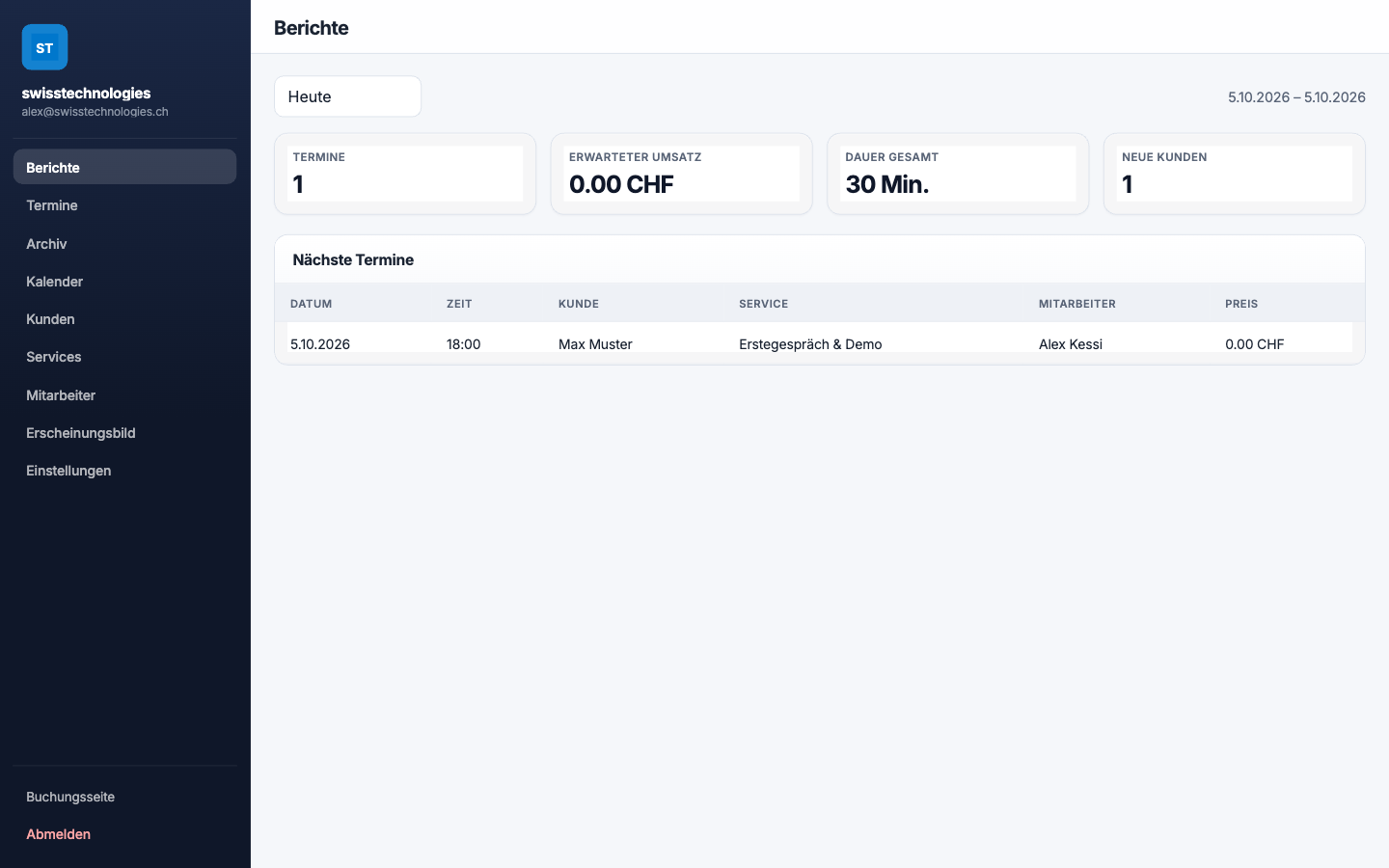Click the Dauer Gesamt card
Viewport: 1389px width, 868px height.
coord(958,174)
